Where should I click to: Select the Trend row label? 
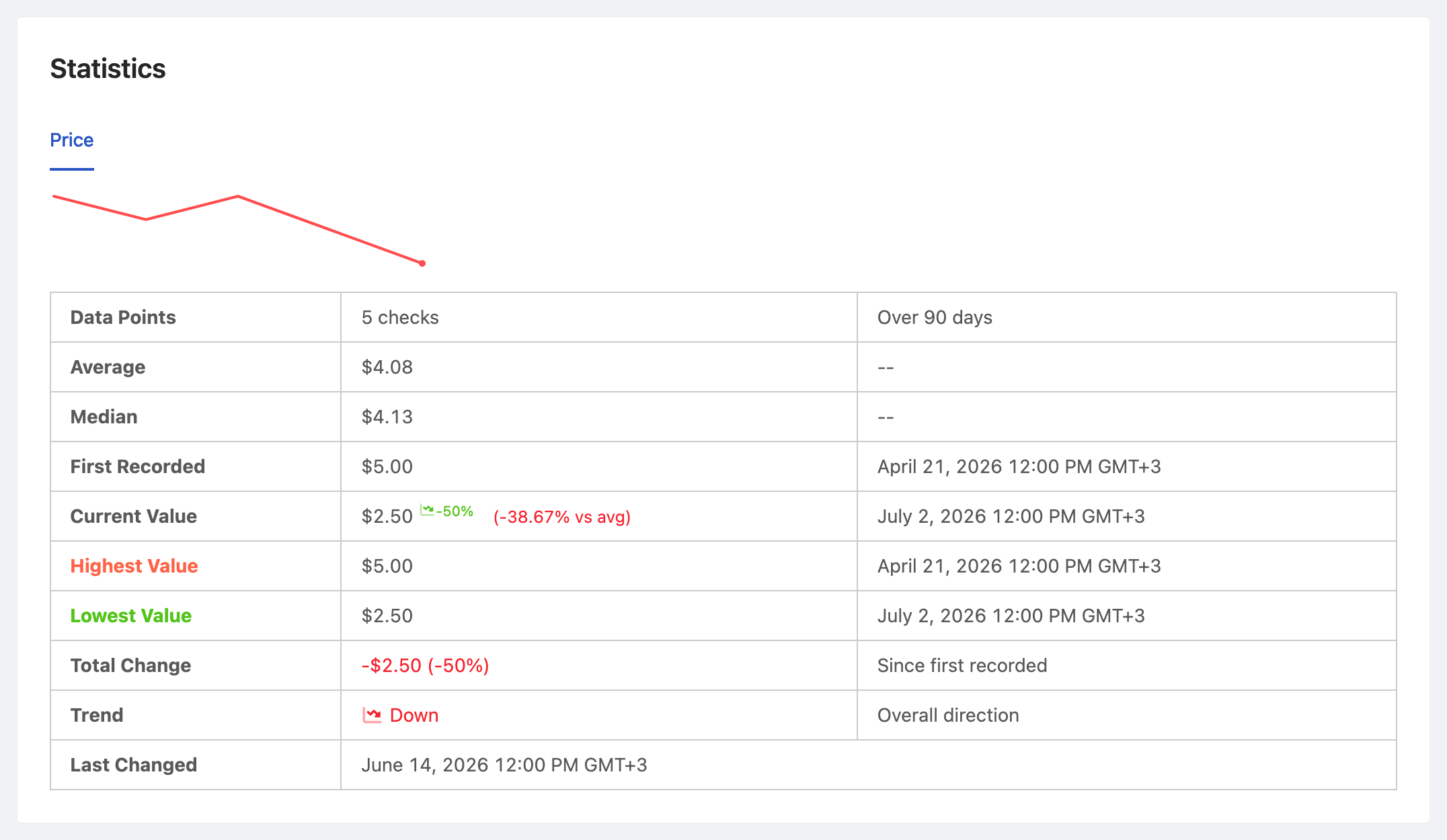pos(97,715)
